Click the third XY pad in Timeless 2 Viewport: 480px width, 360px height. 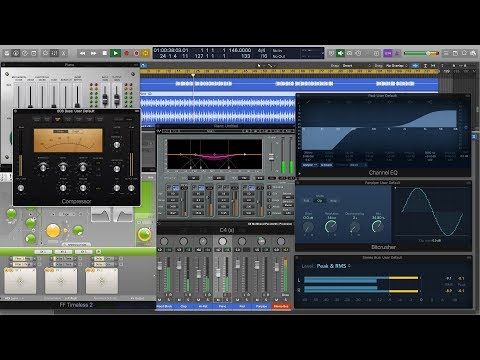[x=102, y=281]
